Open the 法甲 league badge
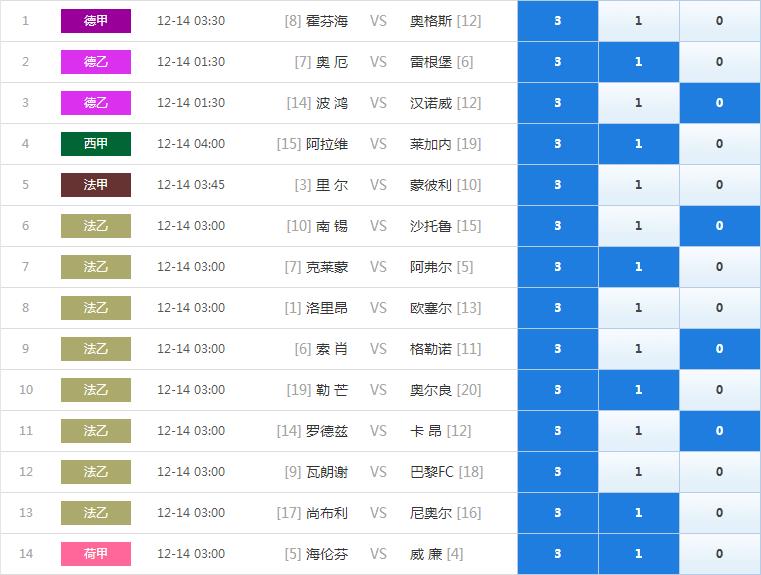This screenshot has width=761, height=575. (x=96, y=185)
